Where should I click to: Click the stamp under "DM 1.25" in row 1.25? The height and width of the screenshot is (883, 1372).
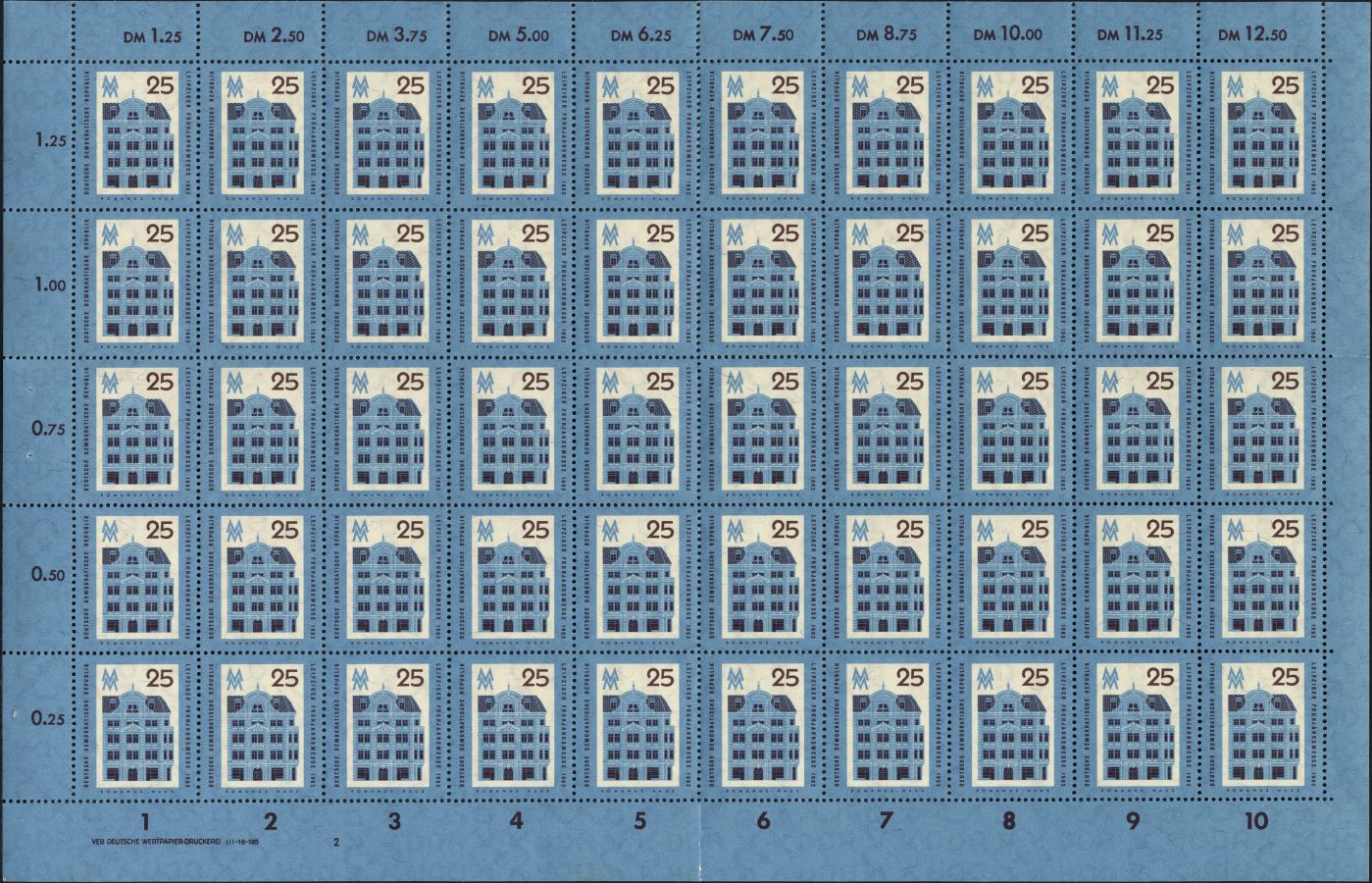pyautogui.click(x=137, y=134)
